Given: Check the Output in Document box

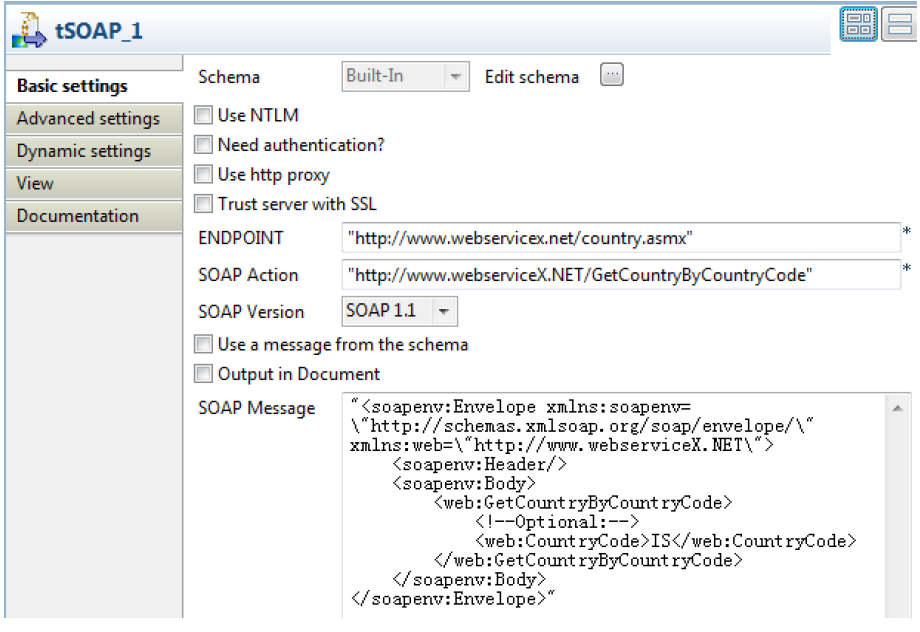Looking at the screenshot, I should [204, 375].
